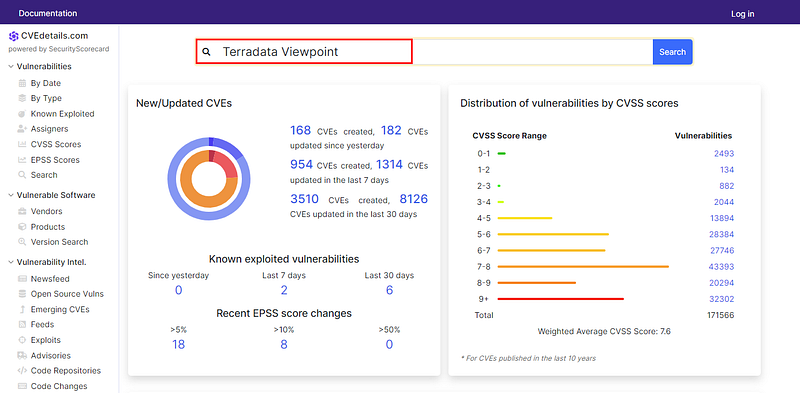
Task: Click the Last 30 days exploited count 6
Action: pos(389,290)
